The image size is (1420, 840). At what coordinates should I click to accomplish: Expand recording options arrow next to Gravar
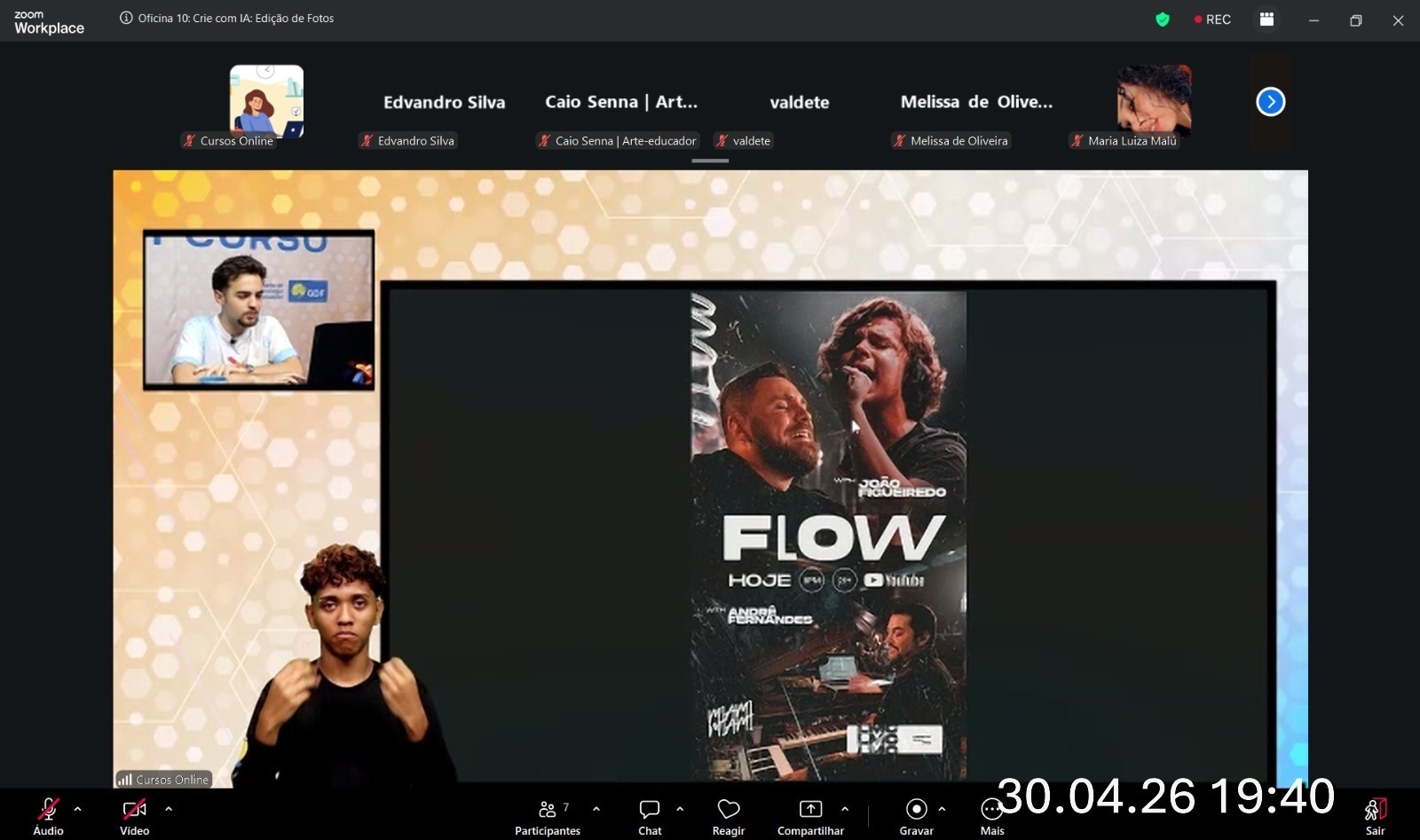(x=942, y=809)
